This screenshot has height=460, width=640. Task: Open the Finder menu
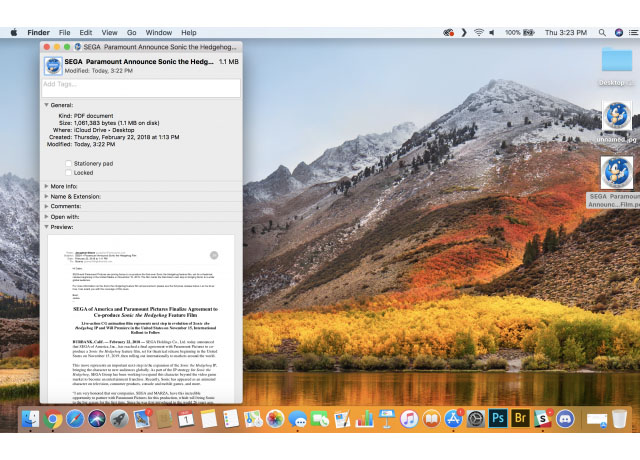point(38,33)
